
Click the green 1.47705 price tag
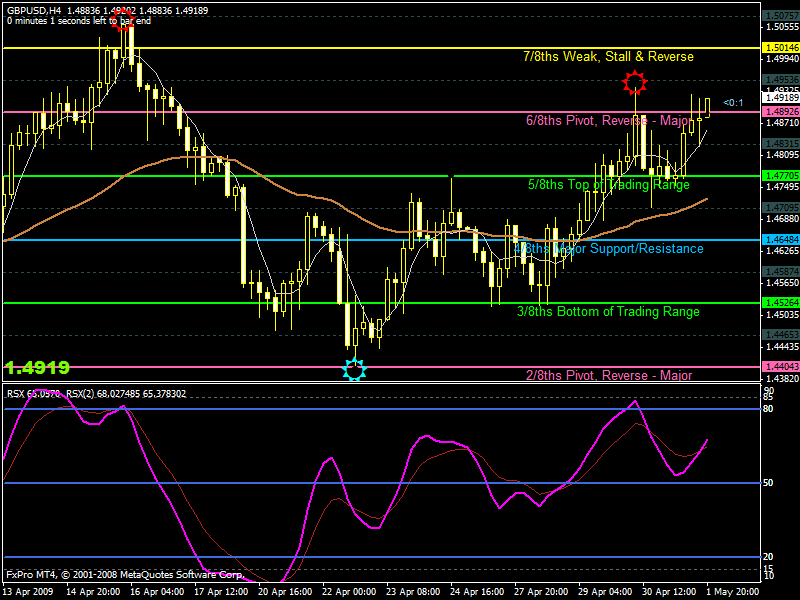tap(781, 176)
